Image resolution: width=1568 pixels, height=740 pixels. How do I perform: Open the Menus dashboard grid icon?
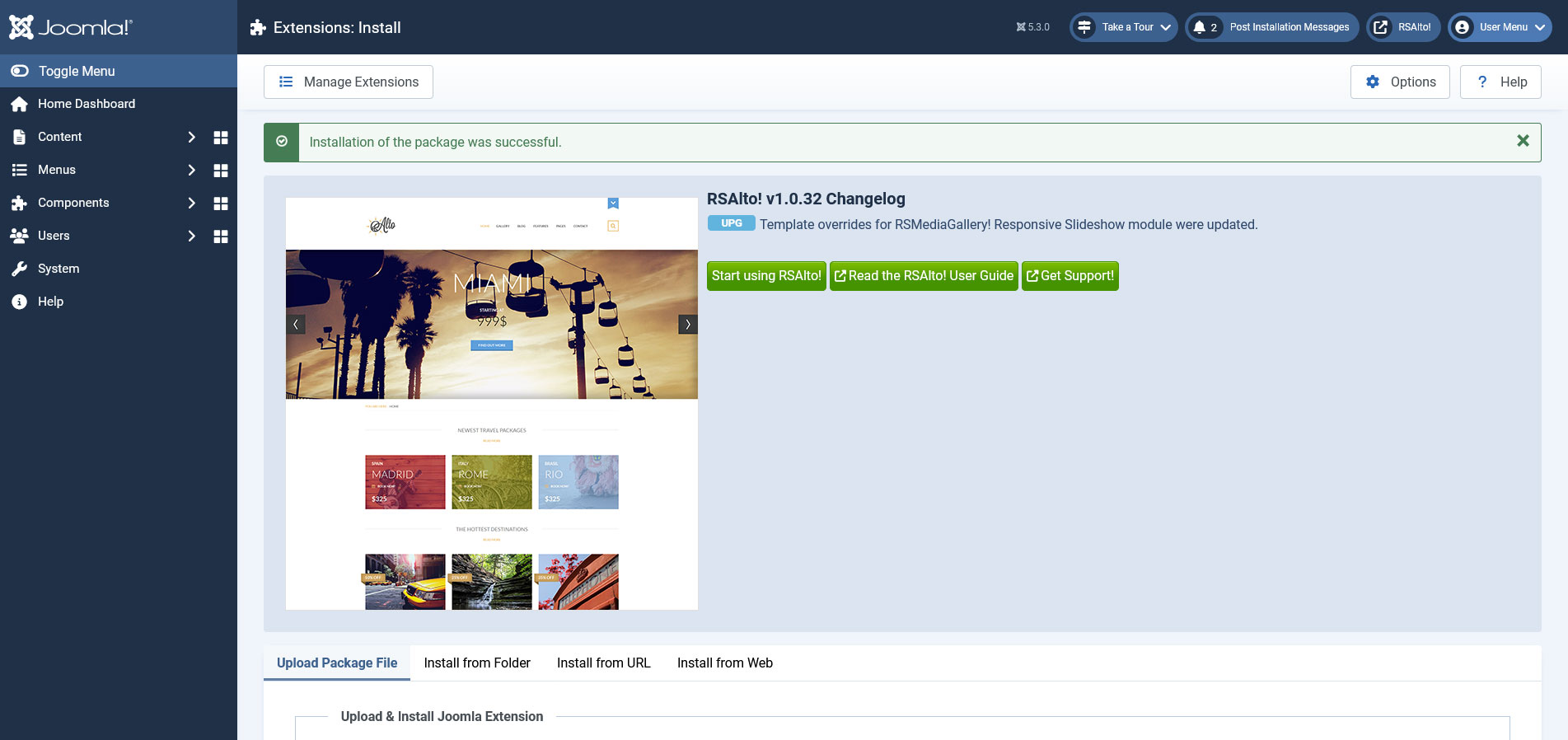point(221,170)
